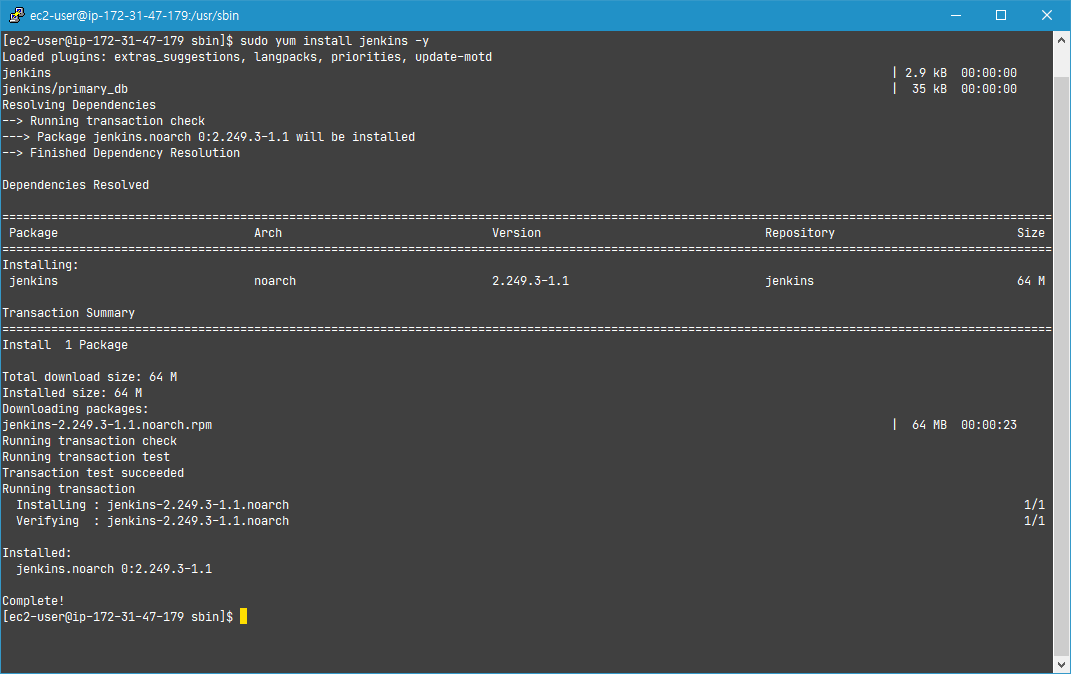Click the 'Verifying : jenkins-2.249.3-1.1.noarch' line
This screenshot has height=674, width=1071.
(x=152, y=521)
